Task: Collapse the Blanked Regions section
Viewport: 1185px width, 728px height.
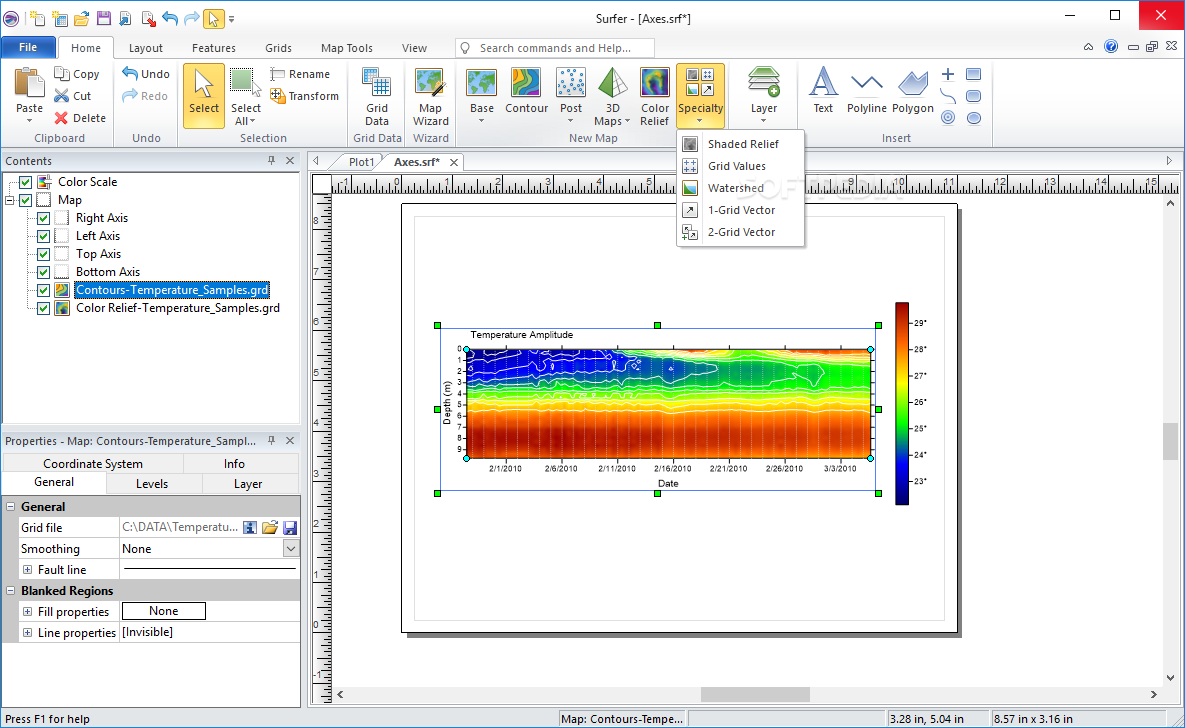Action: point(11,590)
